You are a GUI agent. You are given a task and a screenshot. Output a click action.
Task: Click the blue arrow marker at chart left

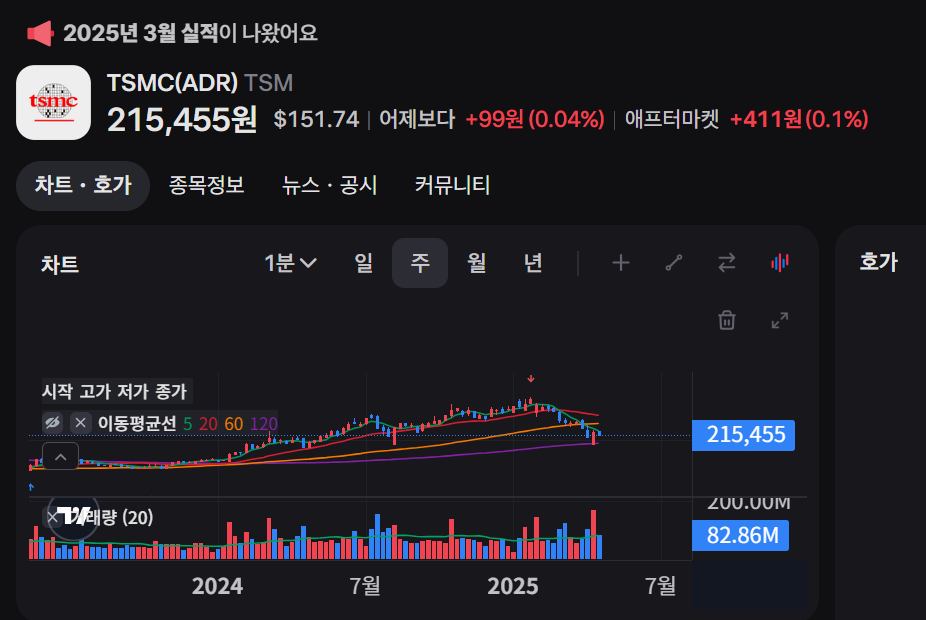coord(31,487)
